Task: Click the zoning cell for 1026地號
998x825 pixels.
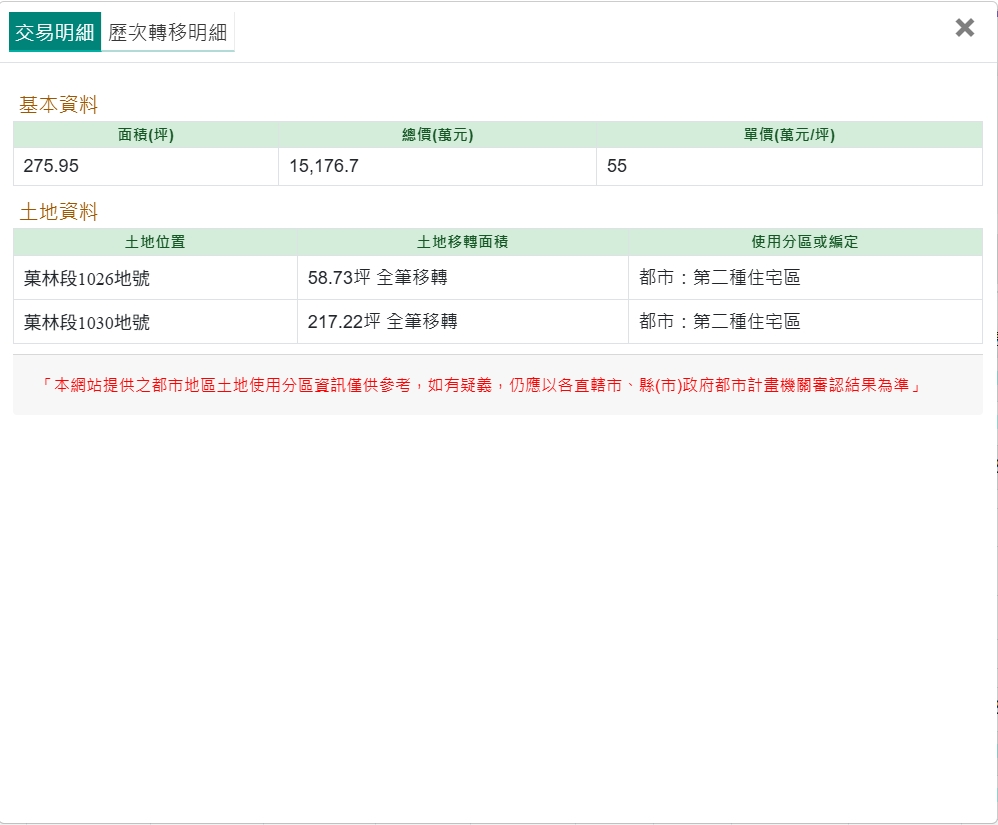Action: [720, 278]
